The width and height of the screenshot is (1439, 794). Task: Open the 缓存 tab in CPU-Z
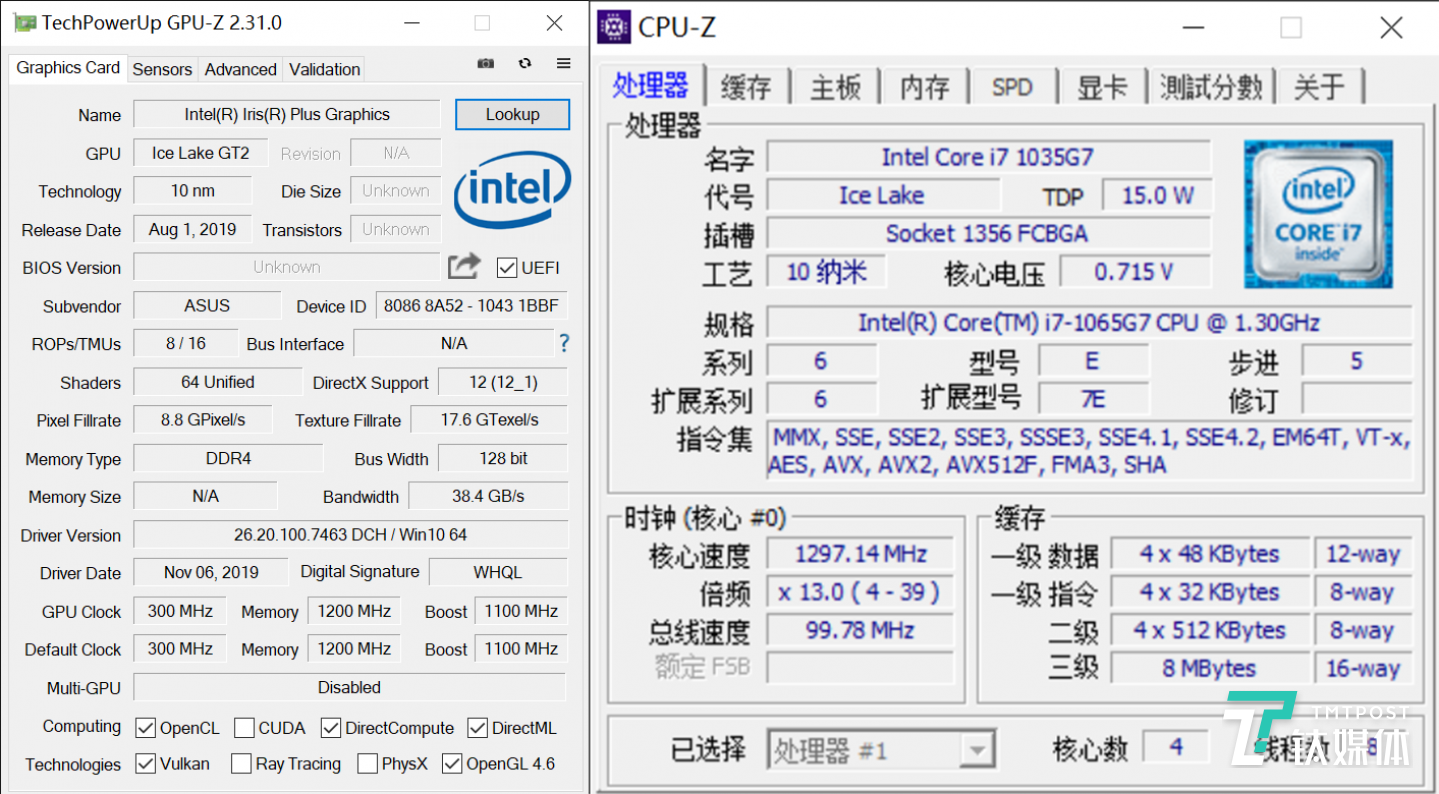747,87
